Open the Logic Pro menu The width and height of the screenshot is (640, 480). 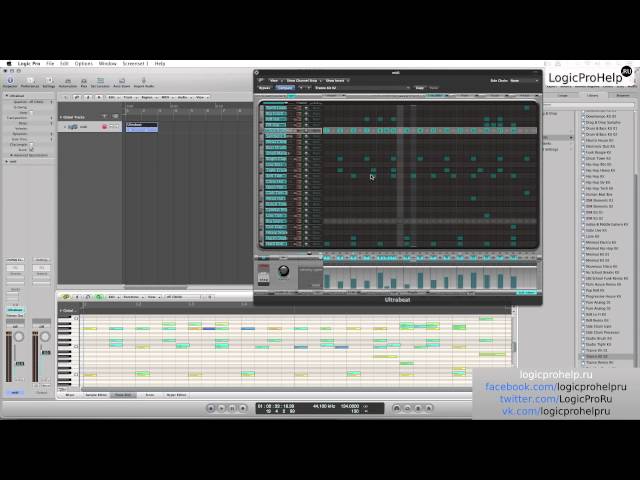(29, 64)
